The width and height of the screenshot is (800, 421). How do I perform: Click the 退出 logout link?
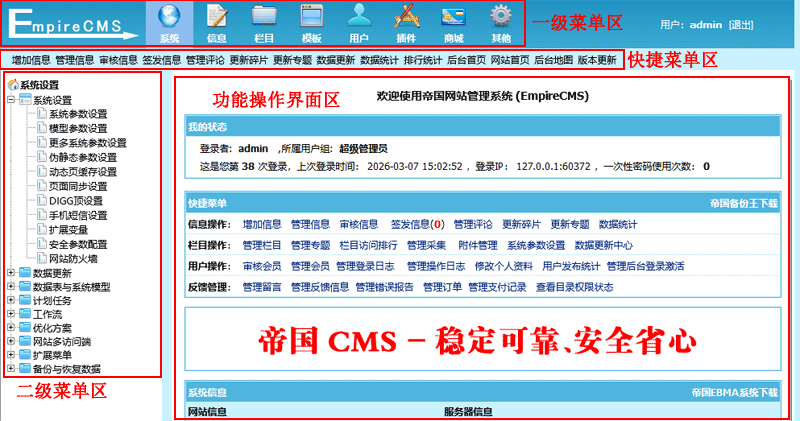pos(741,24)
